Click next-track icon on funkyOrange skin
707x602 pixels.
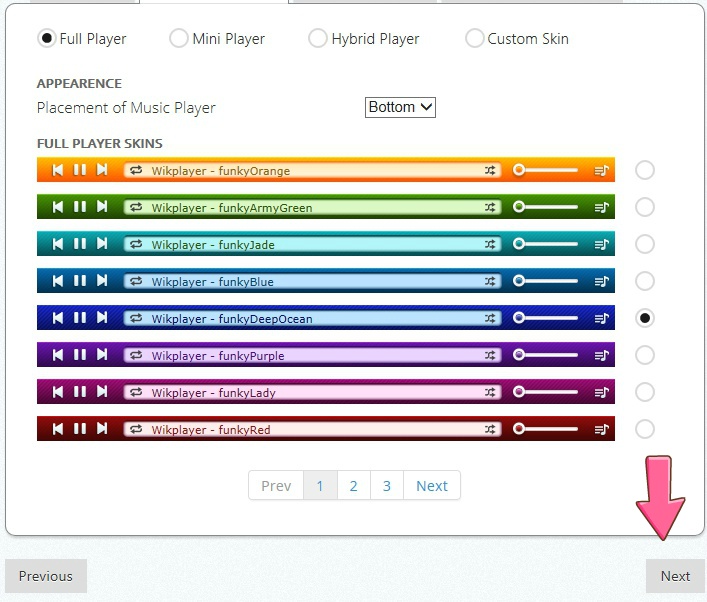(102, 170)
